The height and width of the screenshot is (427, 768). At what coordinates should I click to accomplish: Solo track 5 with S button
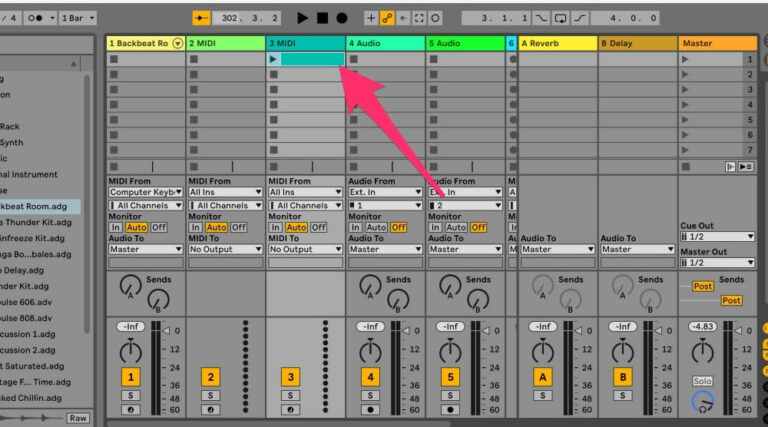pos(450,395)
